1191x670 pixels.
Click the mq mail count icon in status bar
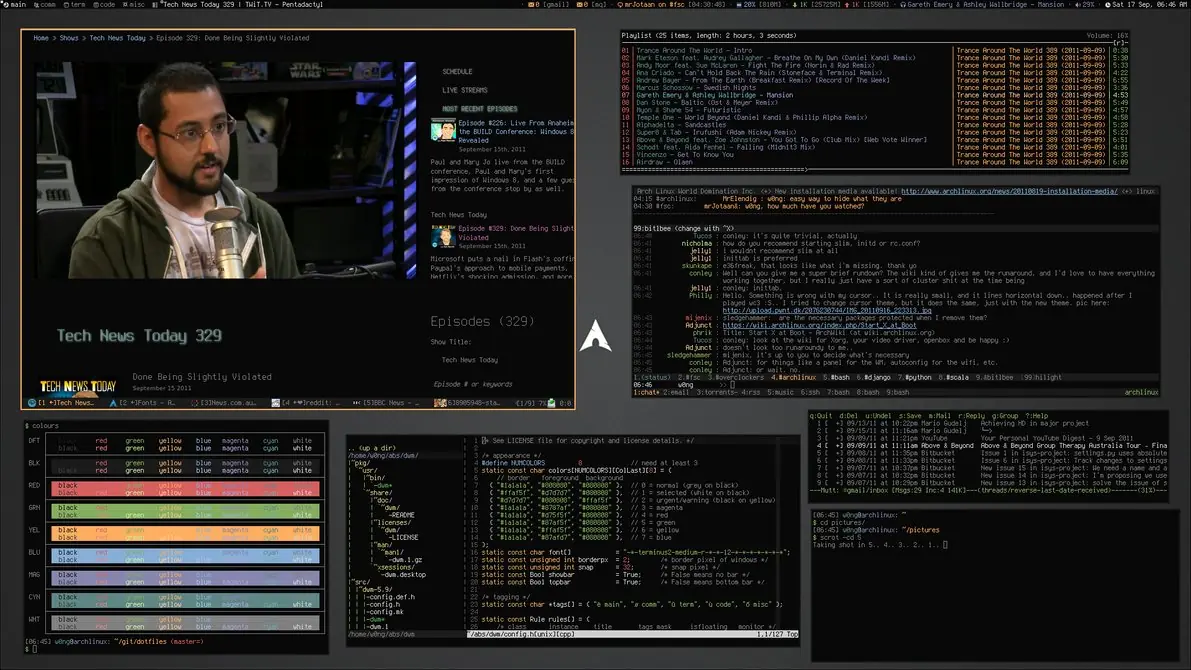coord(580,5)
